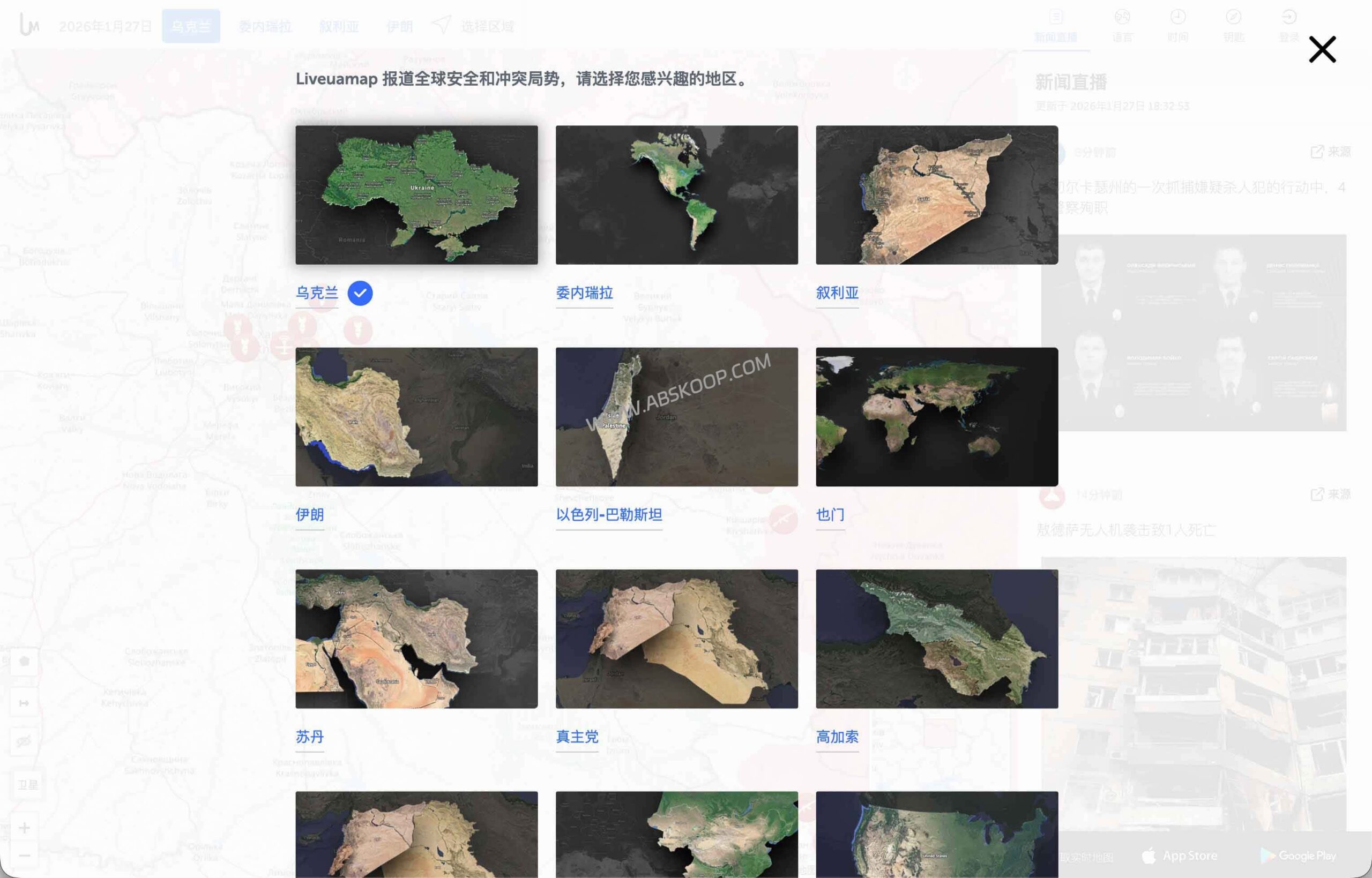Image resolution: width=1372 pixels, height=878 pixels.
Task: Click the polygon draw icon on left map sidebar
Action: [24, 663]
